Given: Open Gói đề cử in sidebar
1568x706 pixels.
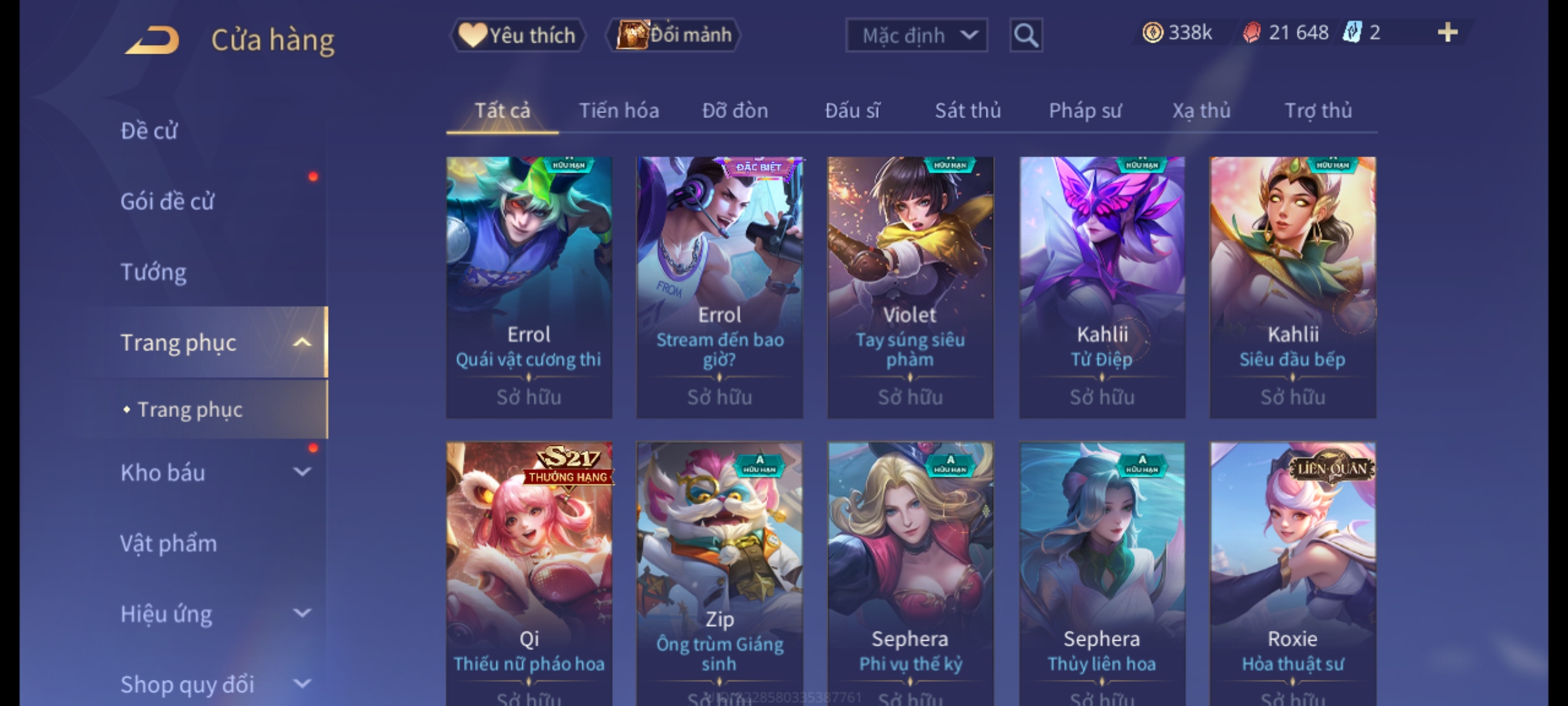Looking at the screenshot, I should pos(167,201).
